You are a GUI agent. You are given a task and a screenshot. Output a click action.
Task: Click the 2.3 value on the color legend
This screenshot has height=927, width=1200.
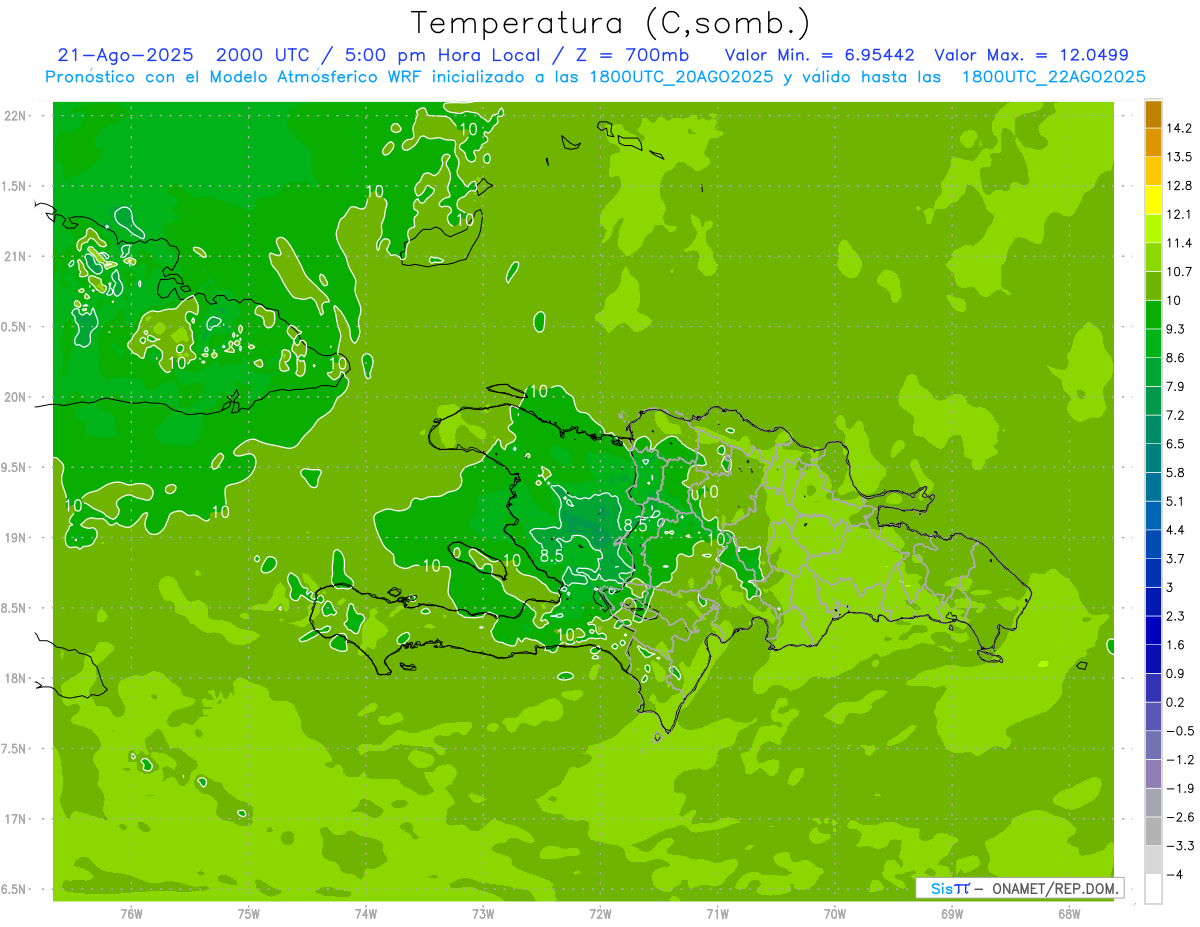[1176, 616]
